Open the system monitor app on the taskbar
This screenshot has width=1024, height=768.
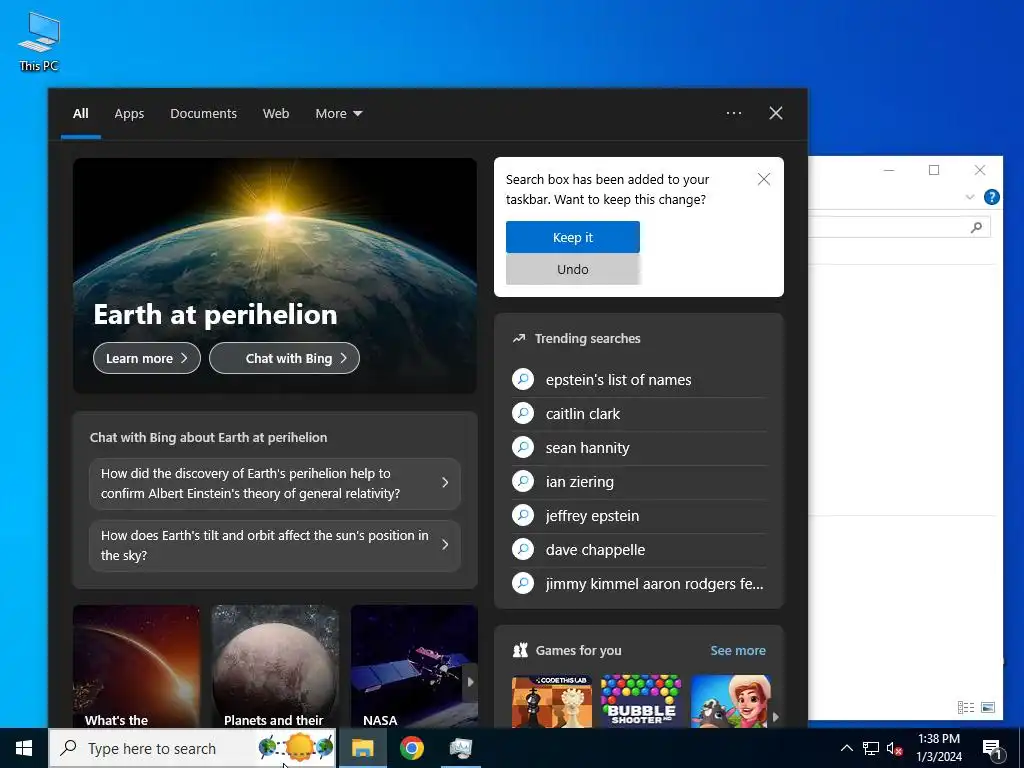coord(460,748)
